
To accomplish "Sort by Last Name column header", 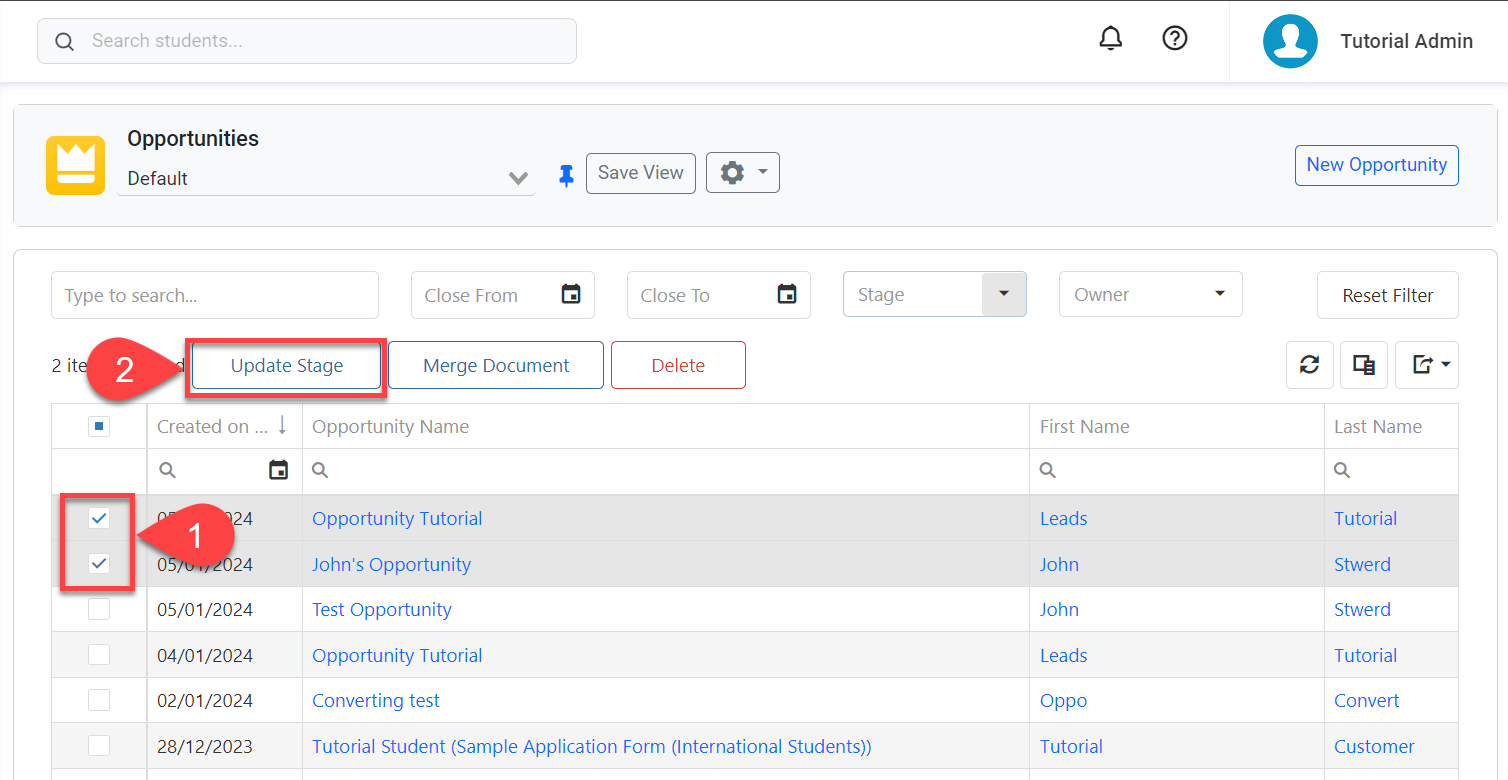I will (x=1378, y=426).
